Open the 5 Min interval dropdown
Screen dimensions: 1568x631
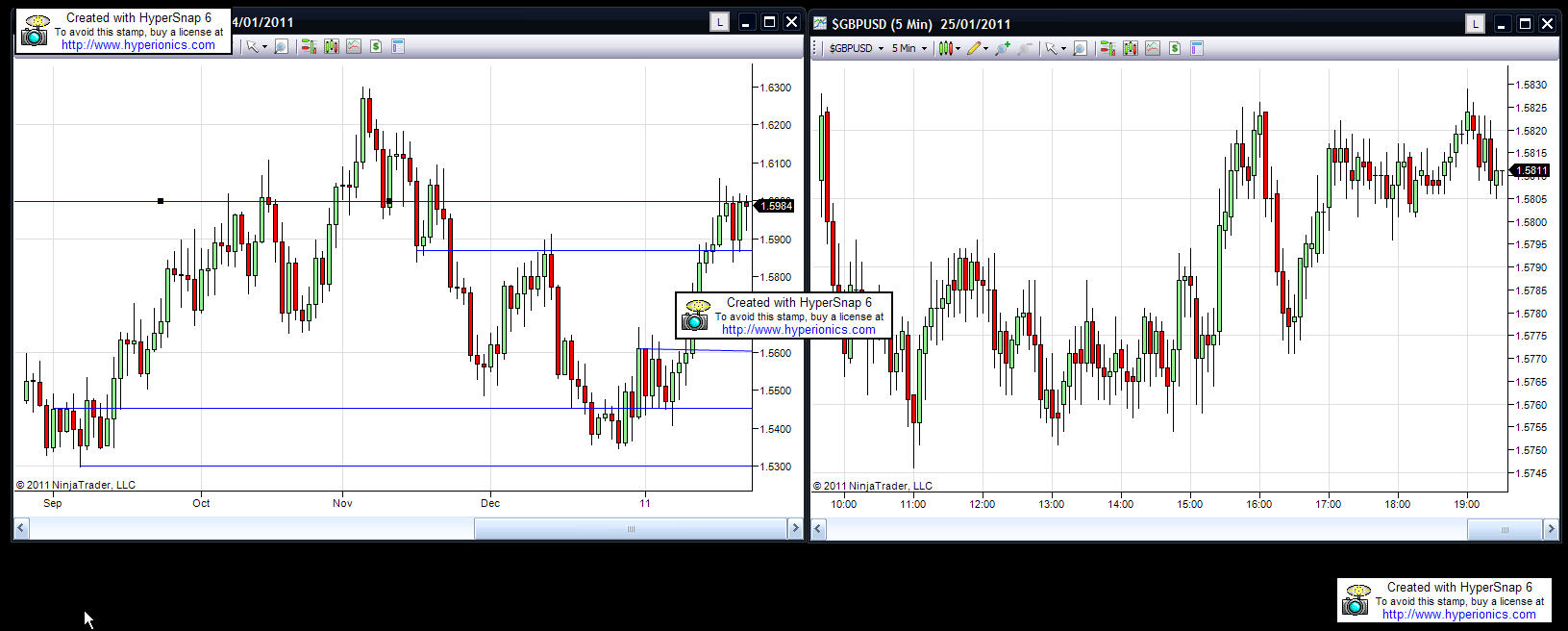pos(908,48)
